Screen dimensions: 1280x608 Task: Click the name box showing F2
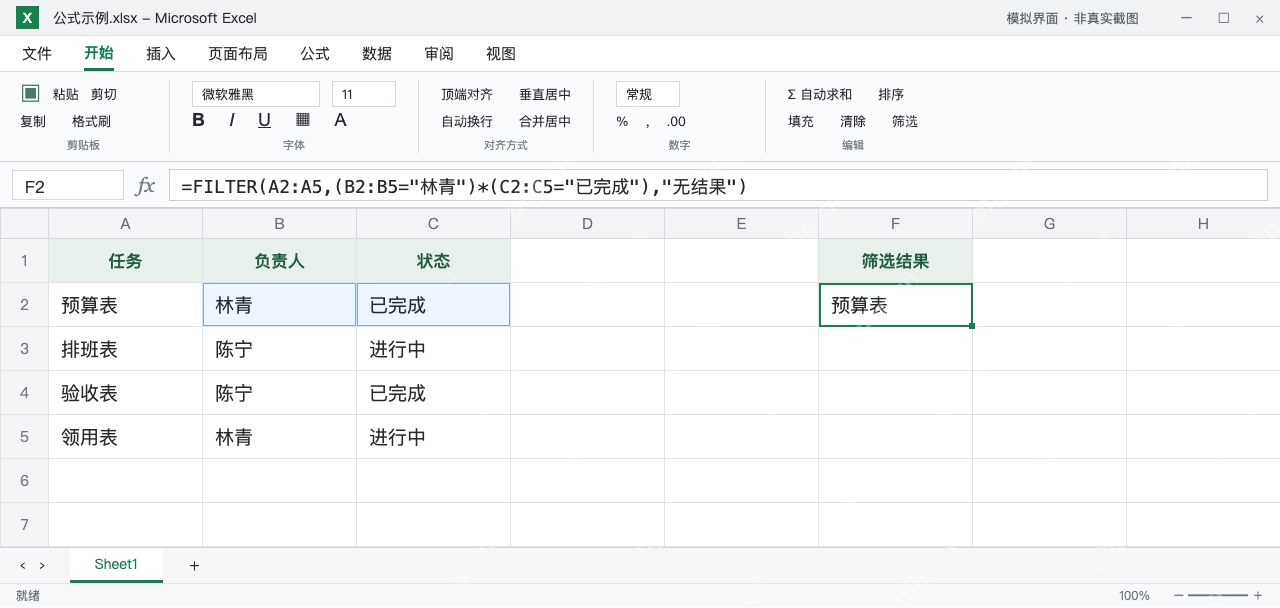68,186
